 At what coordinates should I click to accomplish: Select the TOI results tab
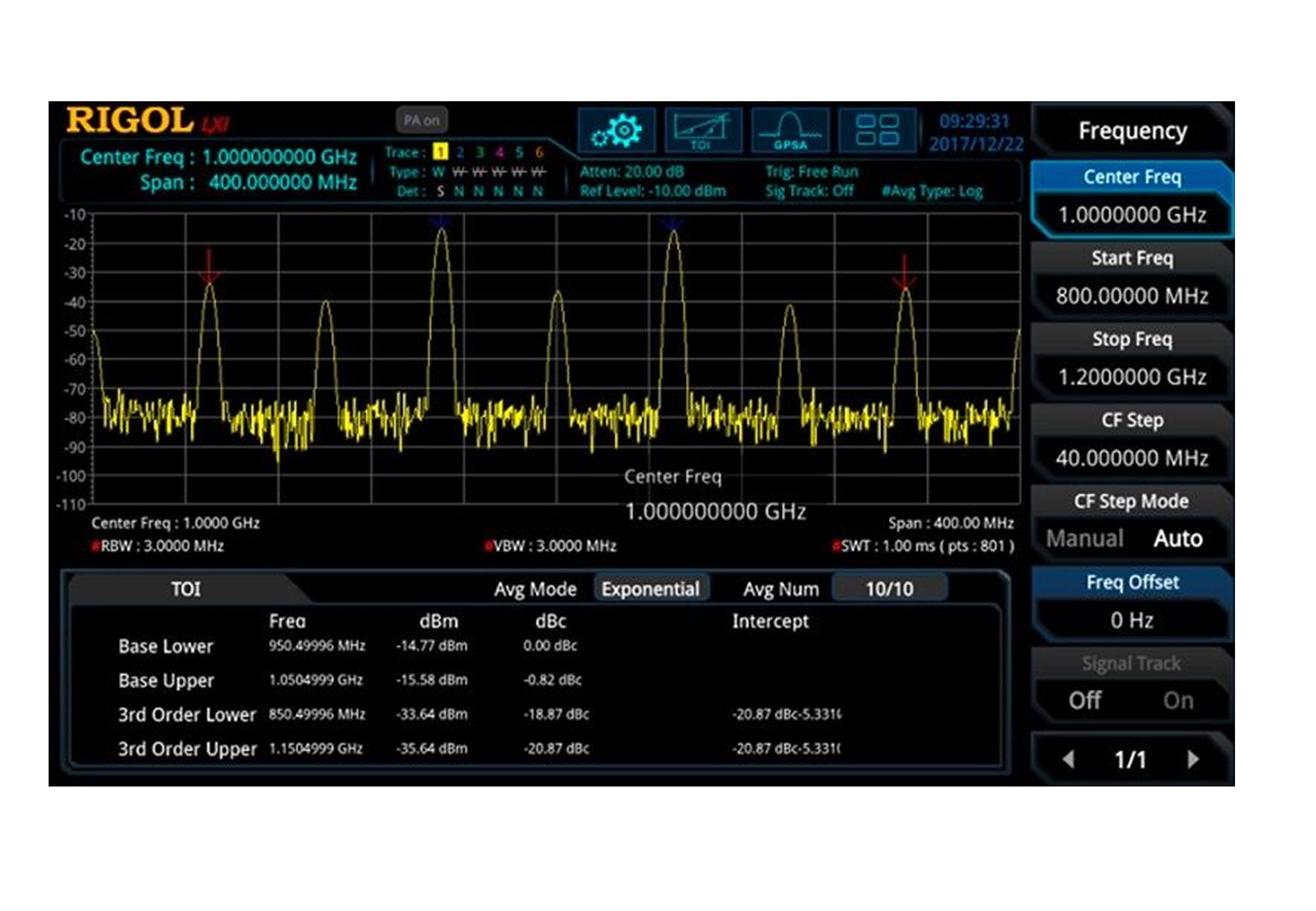point(186,589)
